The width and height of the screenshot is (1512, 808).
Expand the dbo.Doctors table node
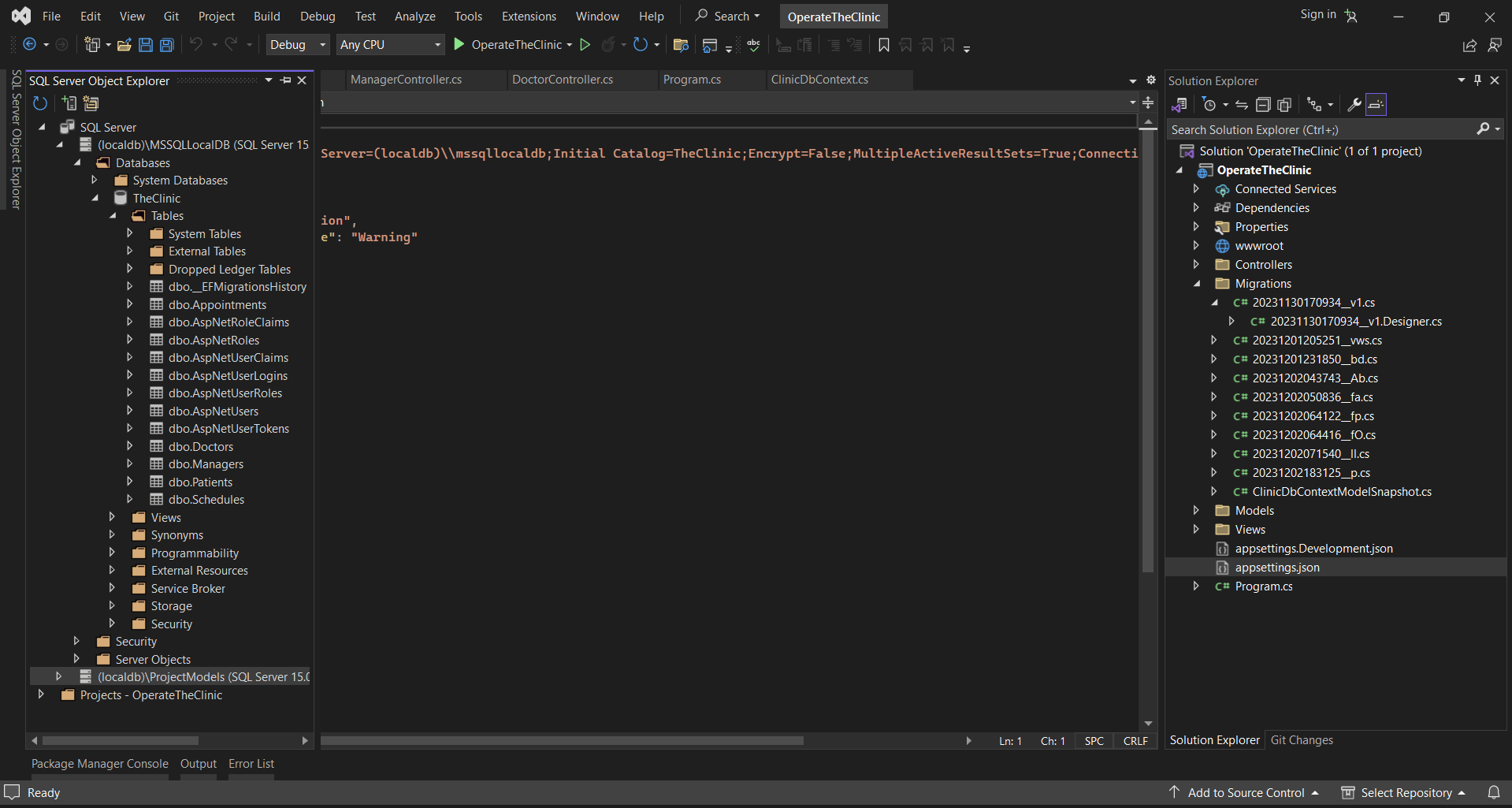coord(130,446)
